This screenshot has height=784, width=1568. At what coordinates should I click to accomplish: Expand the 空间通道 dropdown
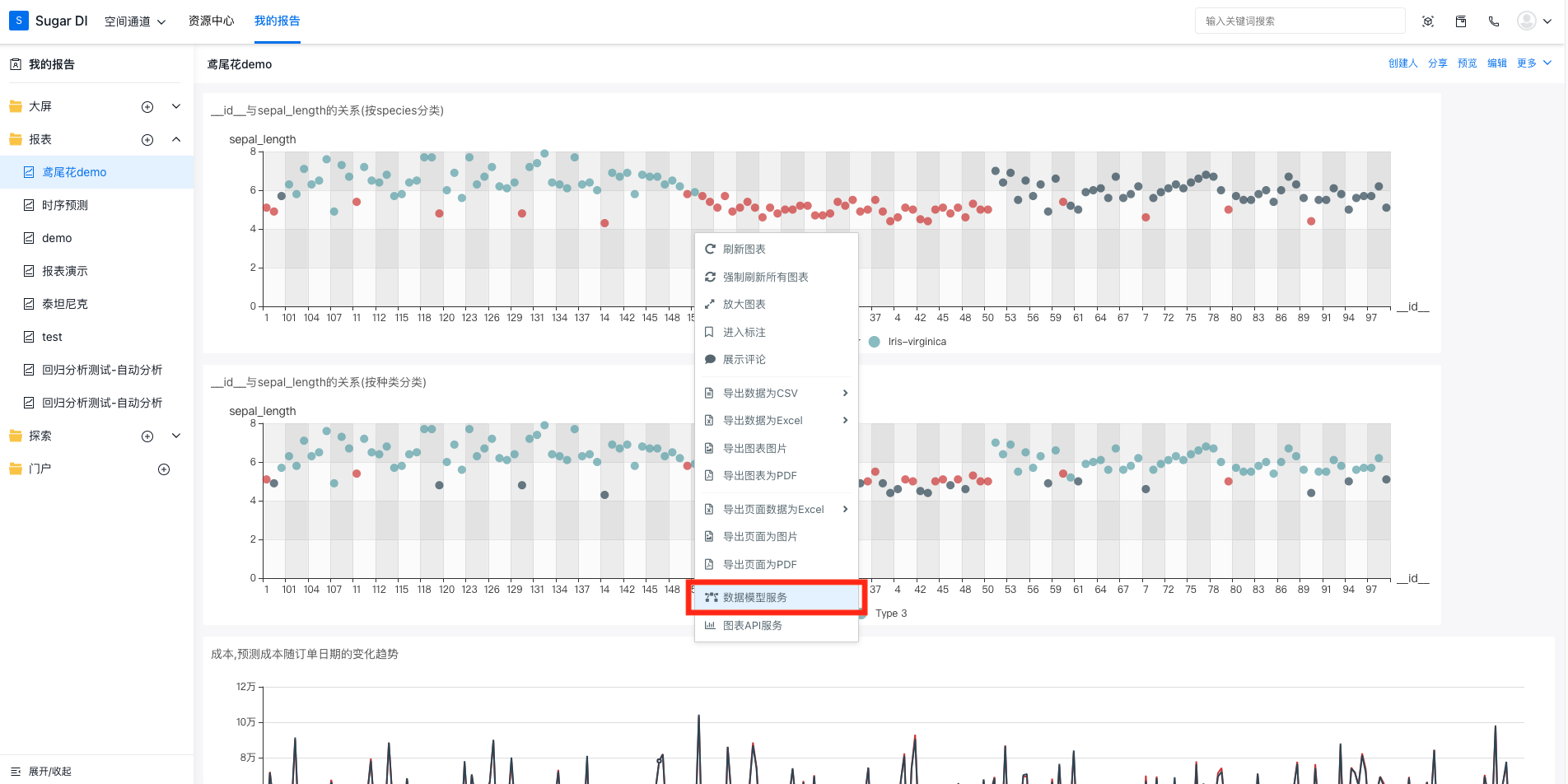click(x=135, y=21)
